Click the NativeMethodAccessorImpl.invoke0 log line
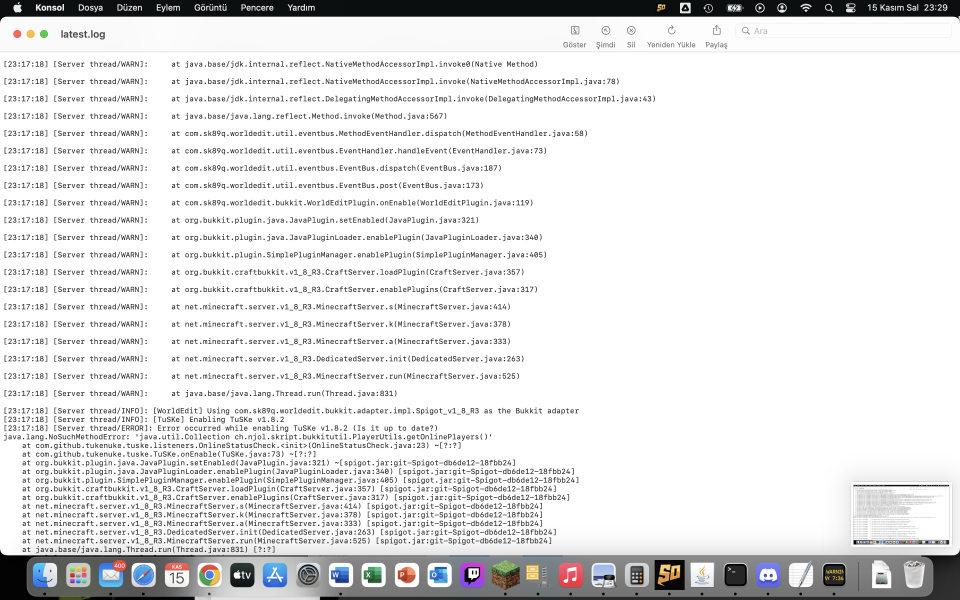Viewport: 960px width, 600px height. pyautogui.click(x=271, y=64)
